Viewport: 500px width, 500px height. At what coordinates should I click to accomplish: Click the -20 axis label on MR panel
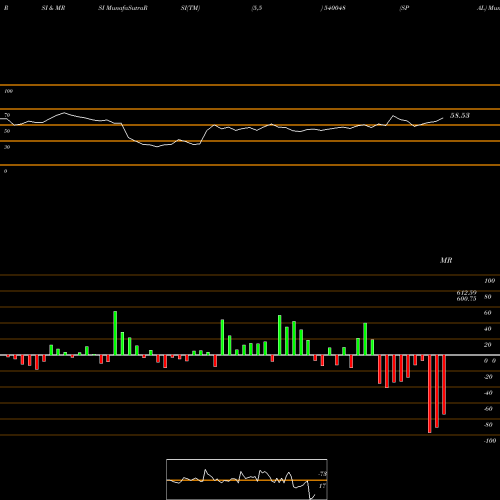coord(488,377)
